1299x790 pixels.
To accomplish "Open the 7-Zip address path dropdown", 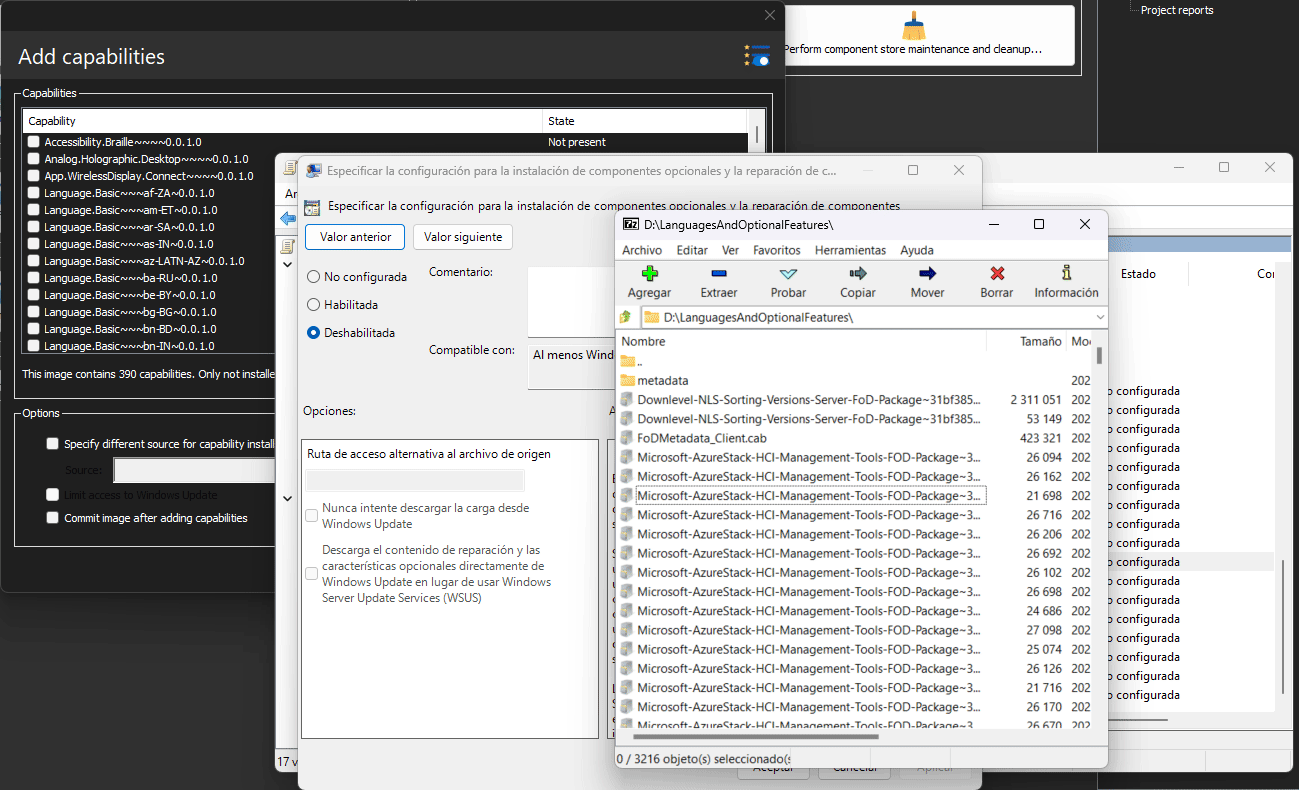I will 1100,317.
